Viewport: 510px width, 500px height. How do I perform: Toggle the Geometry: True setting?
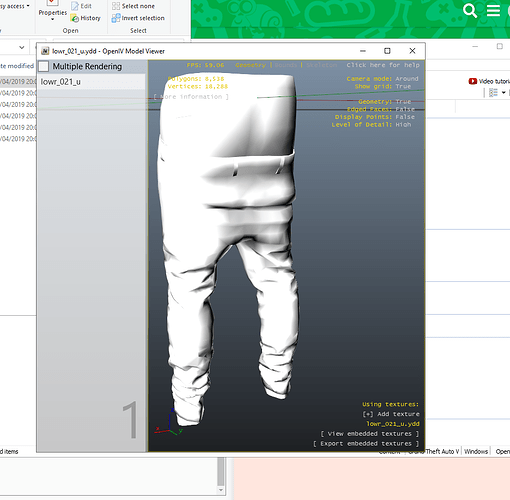pos(385,101)
